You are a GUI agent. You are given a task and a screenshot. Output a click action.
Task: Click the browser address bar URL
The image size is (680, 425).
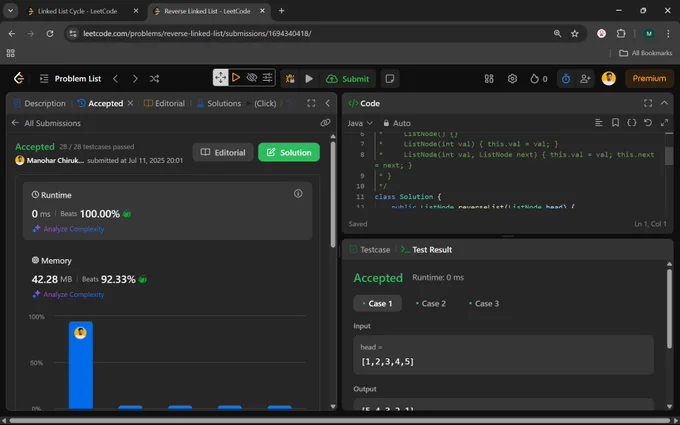197,33
